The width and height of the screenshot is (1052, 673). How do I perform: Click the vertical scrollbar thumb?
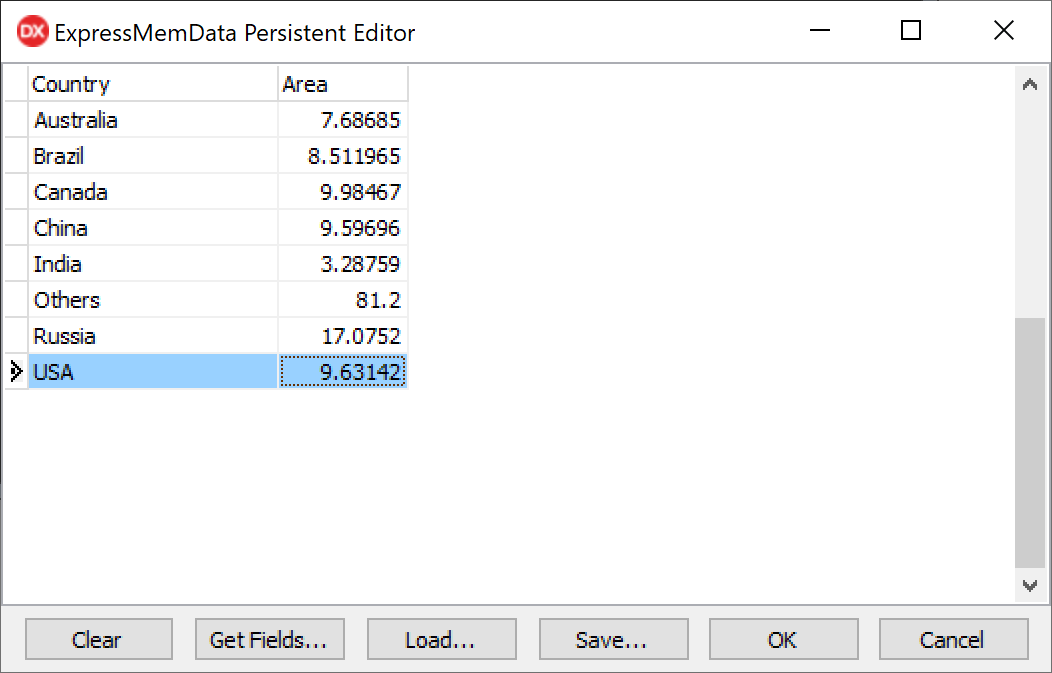1029,442
